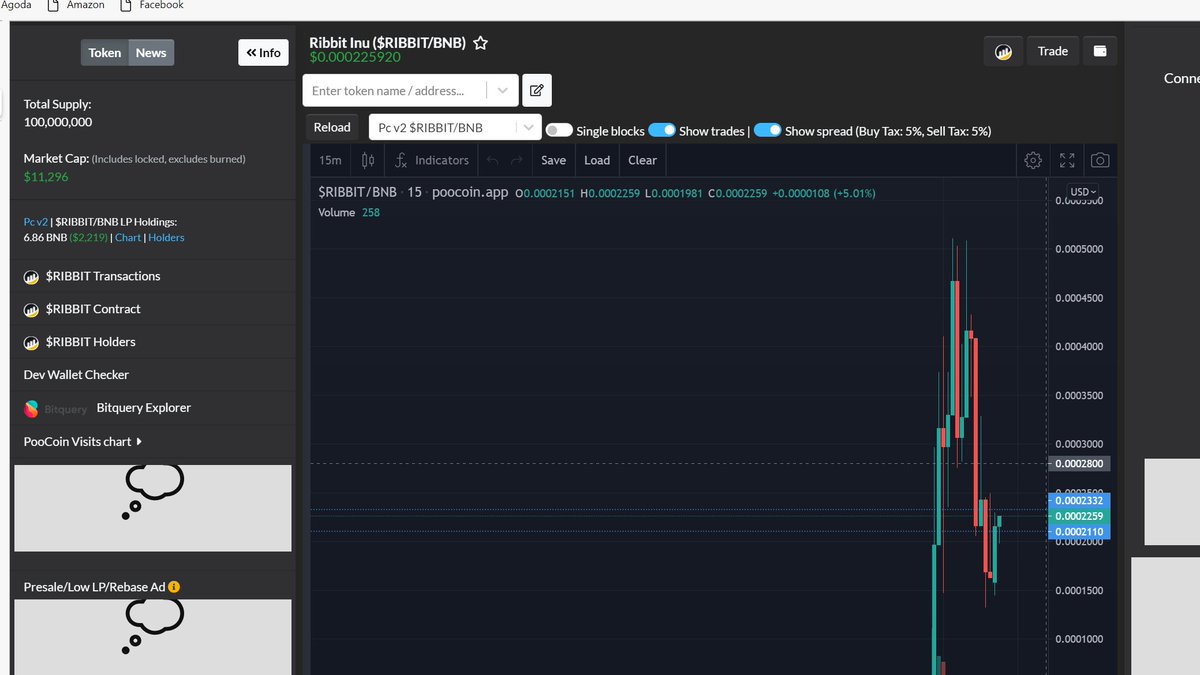Screen dimensions: 1200x675
Task: Open $RIBBIT Contract link
Action: click(93, 309)
